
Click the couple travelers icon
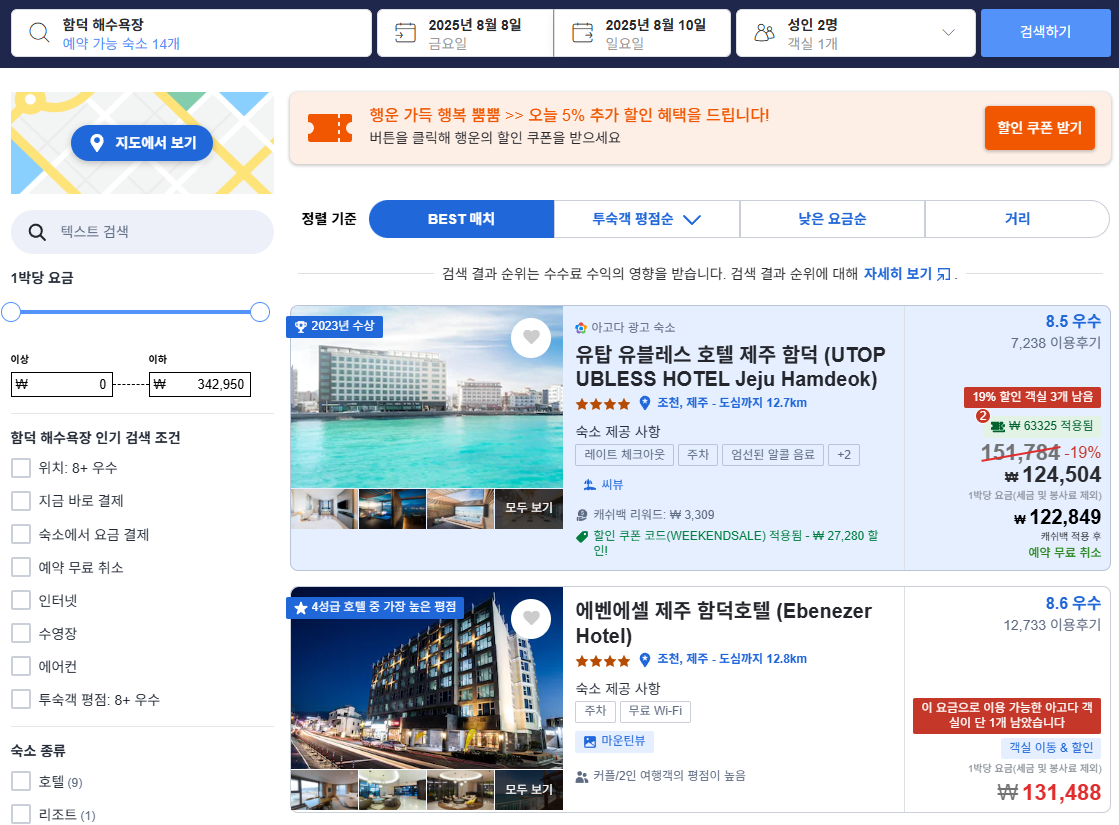coord(582,776)
